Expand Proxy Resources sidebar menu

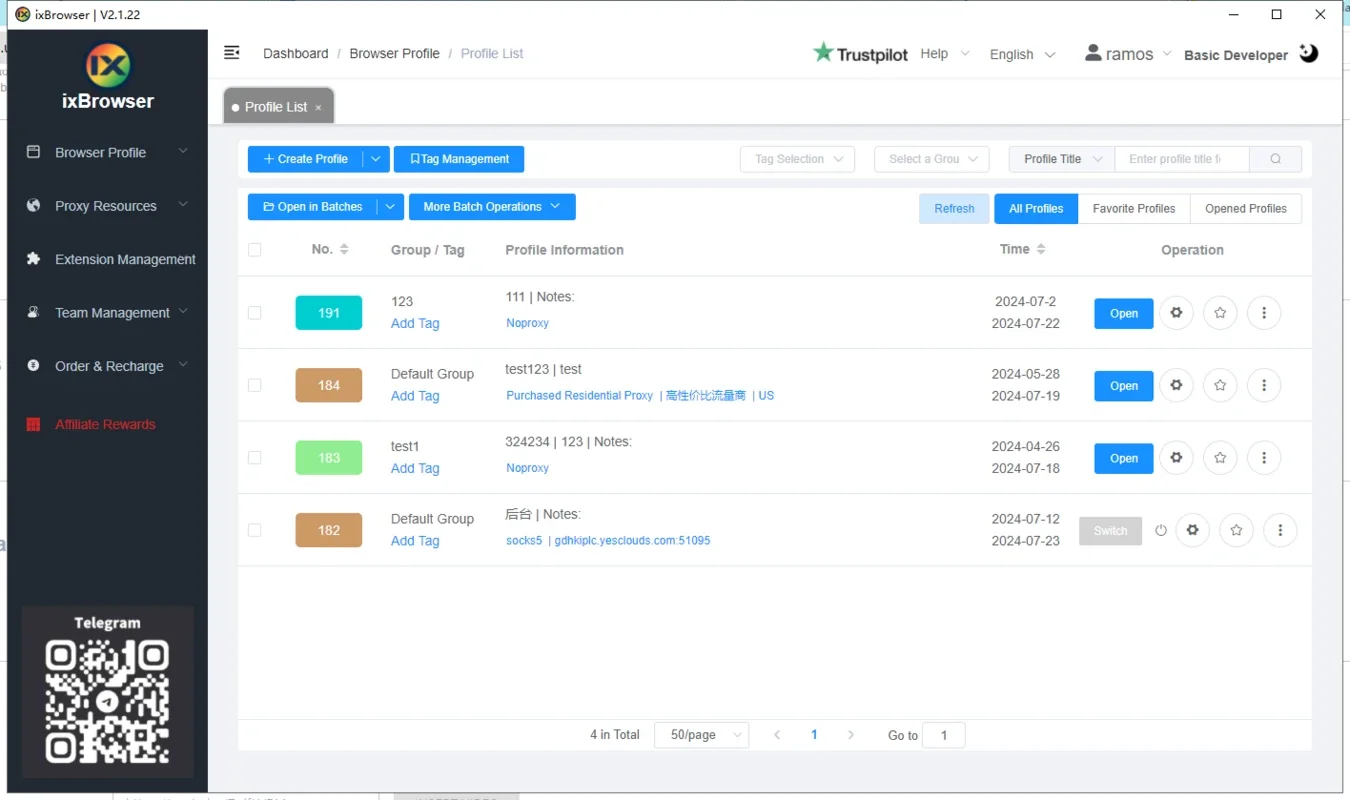(x=107, y=206)
